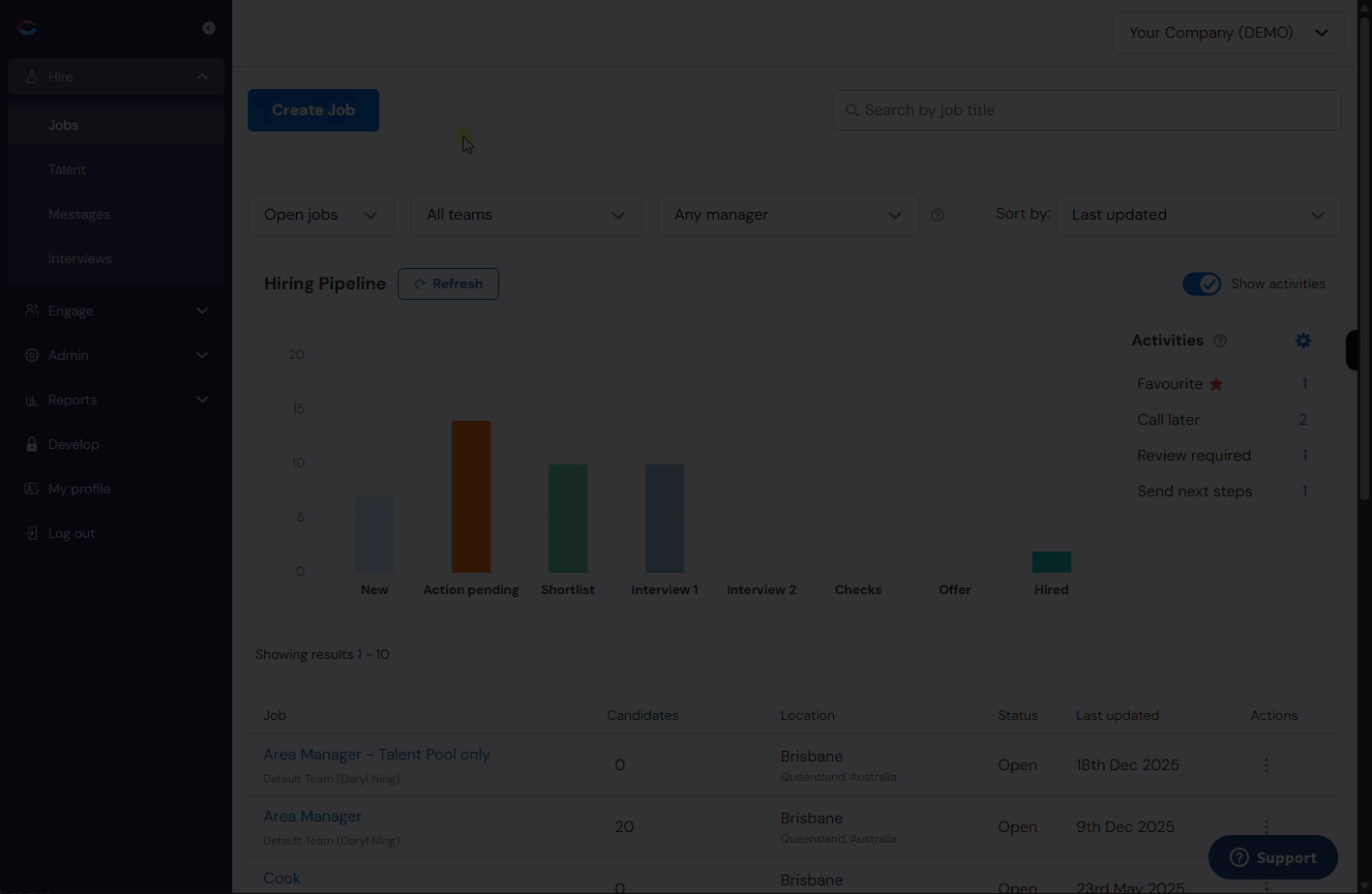Open the All teams filter dropdown
Viewport: 1372px width, 894px height.
526,215
